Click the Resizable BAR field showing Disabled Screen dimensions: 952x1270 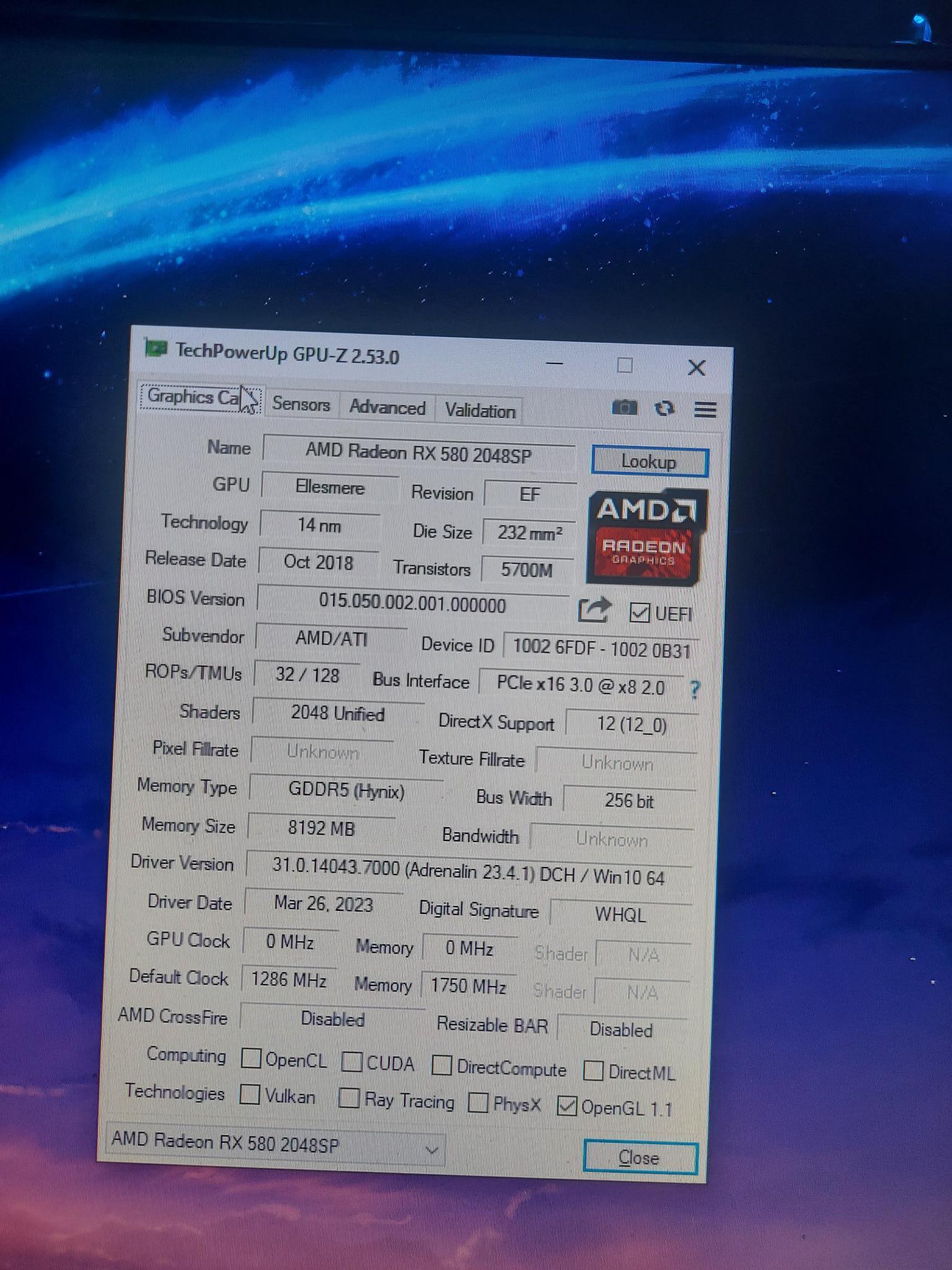tap(622, 1029)
